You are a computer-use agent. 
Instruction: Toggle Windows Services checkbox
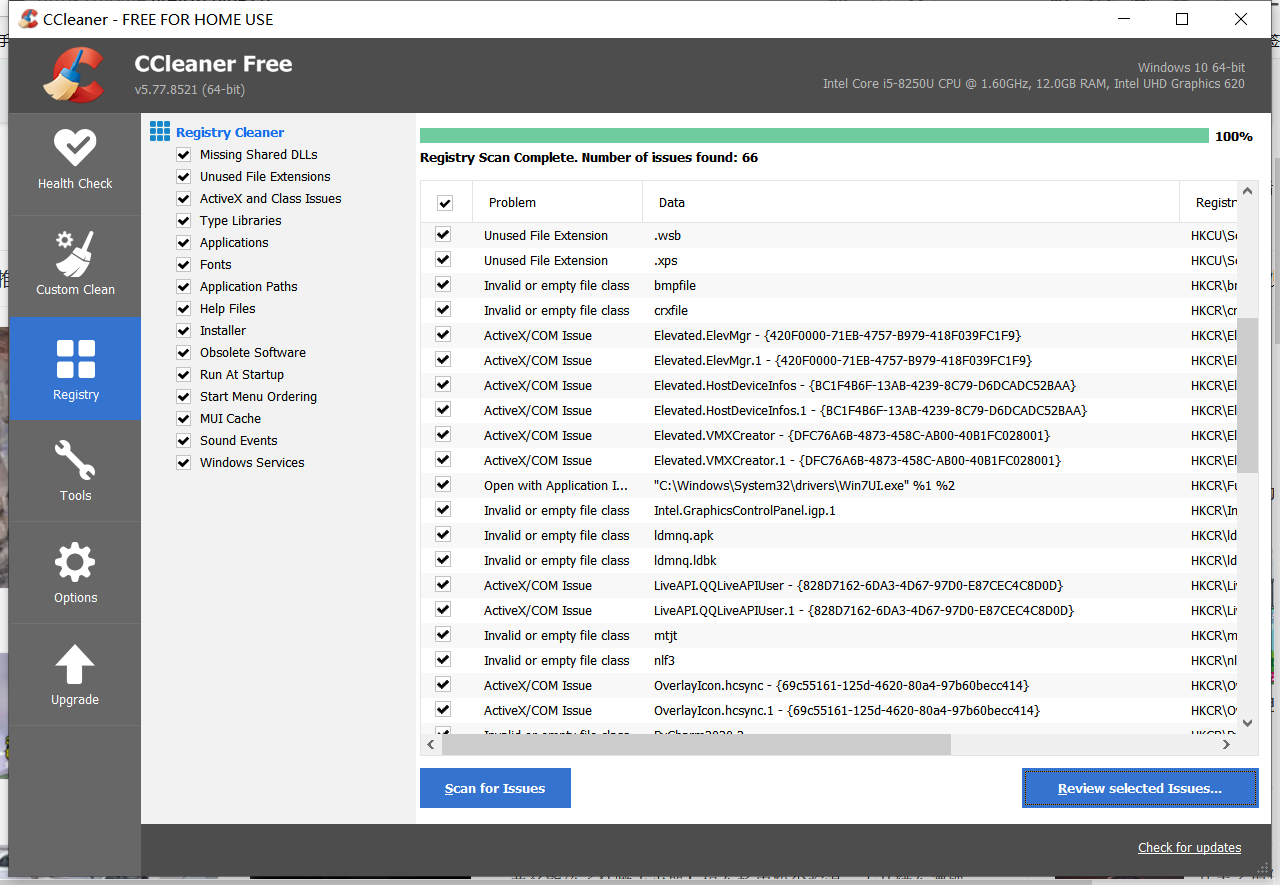tap(183, 463)
